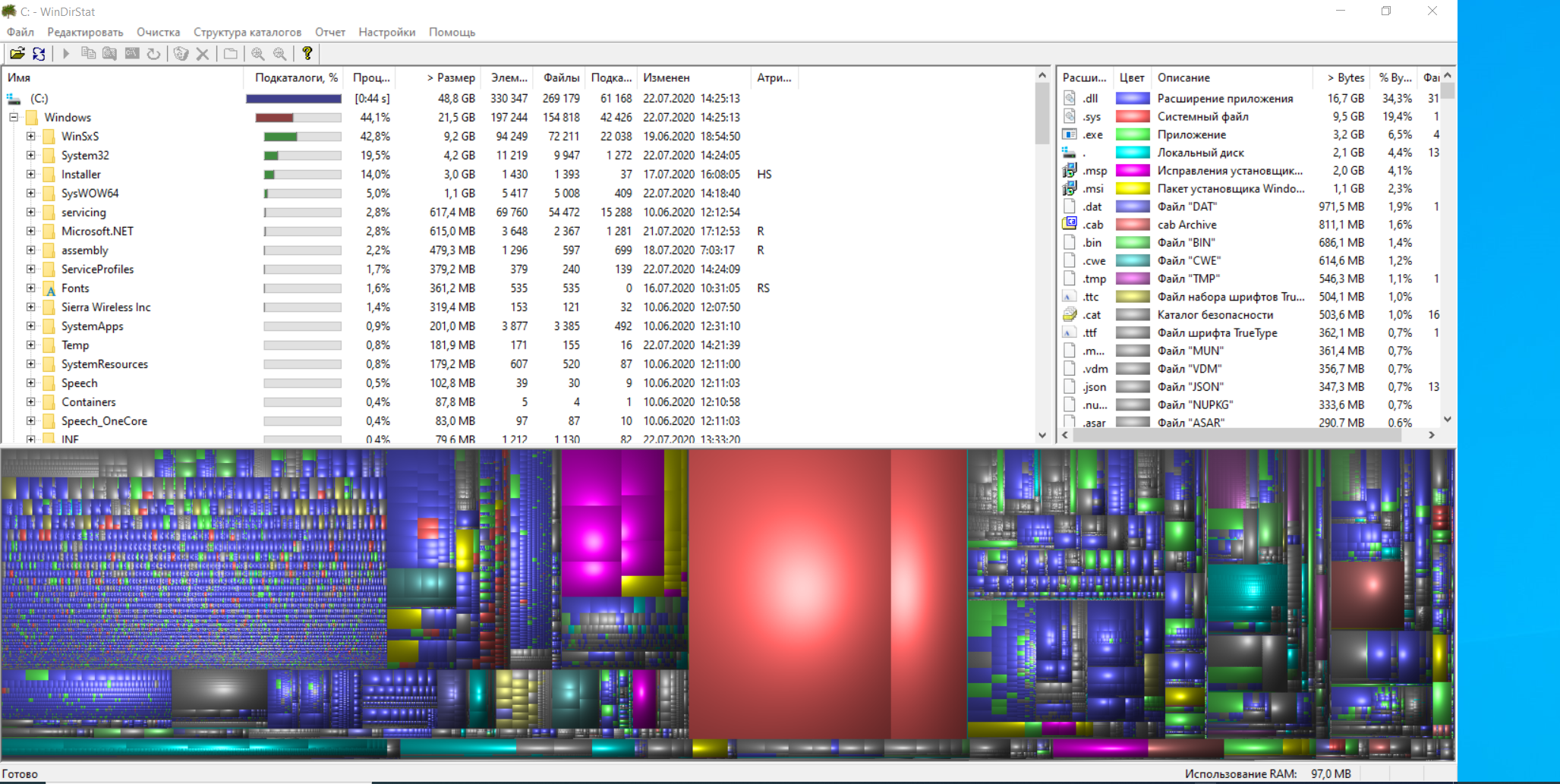Image resolution: width=1560 pixels, height=784 pixels.
Task: Expand the Temp folder node
Action: click(30, 345)
